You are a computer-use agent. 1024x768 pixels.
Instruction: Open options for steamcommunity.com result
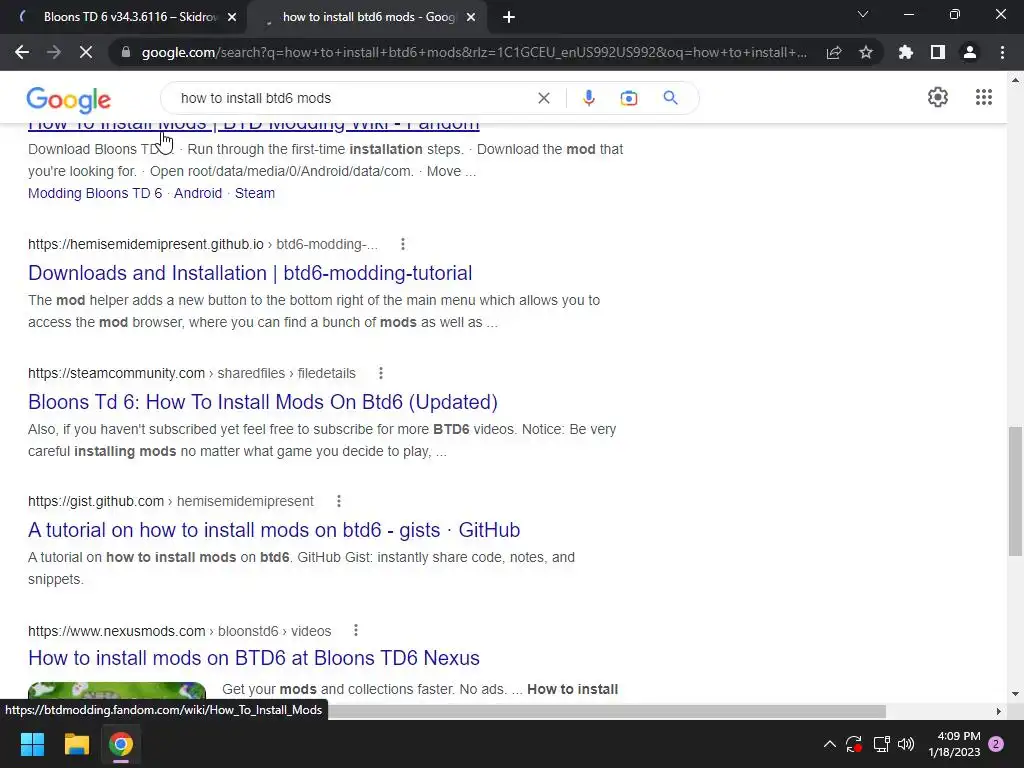tap(381, 373)
